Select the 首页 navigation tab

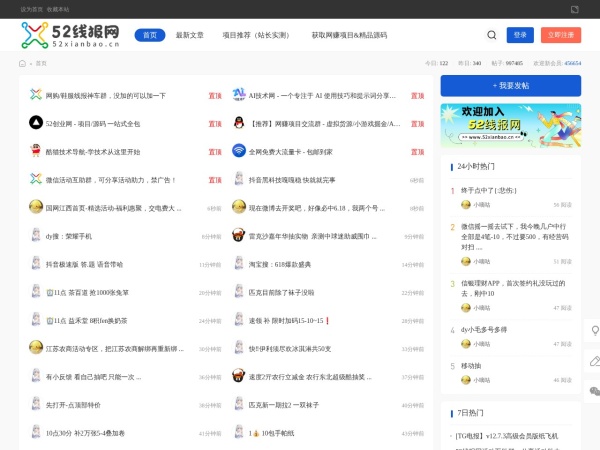coord(150,35)
